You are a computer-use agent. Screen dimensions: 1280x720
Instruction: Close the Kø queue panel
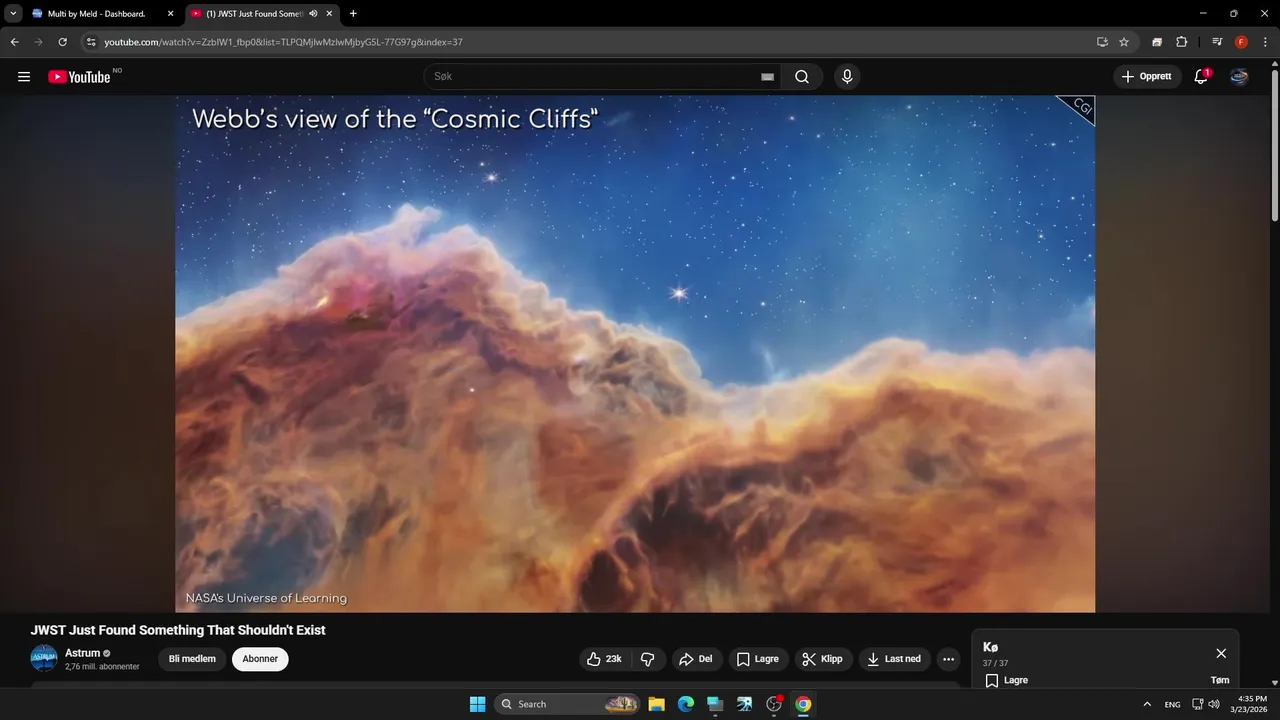[x=1221, y=653]
